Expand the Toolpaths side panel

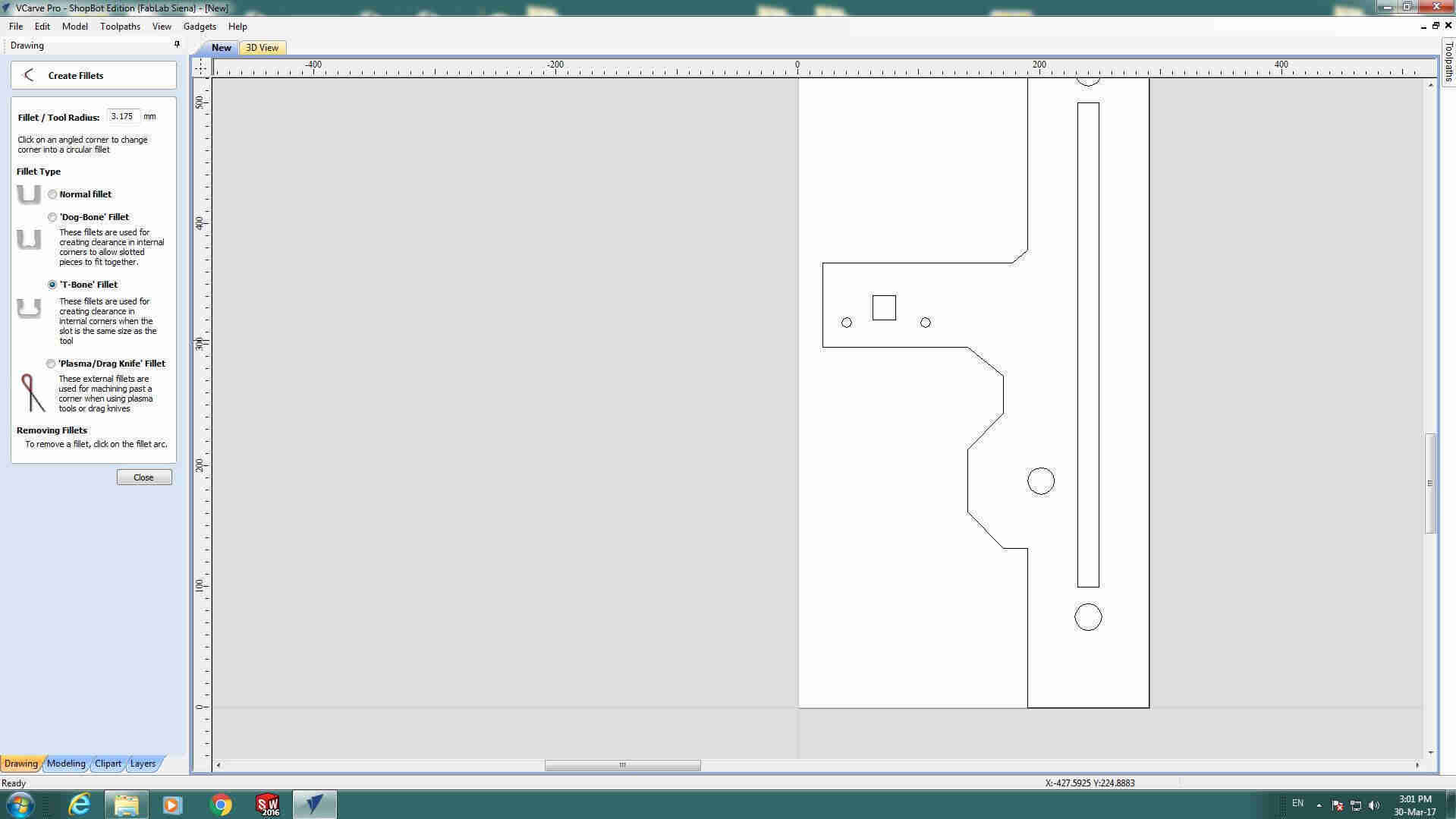click(x=1448, y=61)
